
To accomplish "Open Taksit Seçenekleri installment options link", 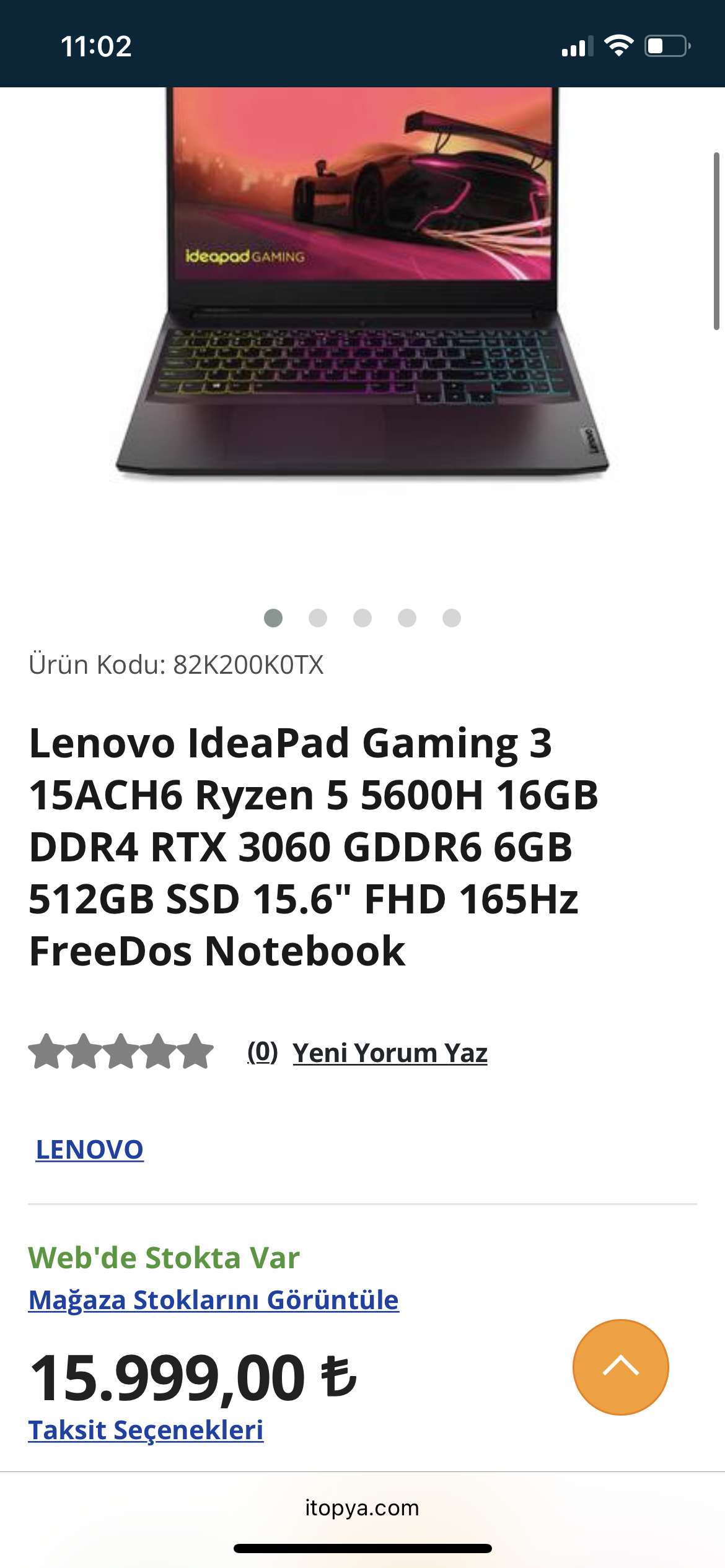I will 146,1431.
